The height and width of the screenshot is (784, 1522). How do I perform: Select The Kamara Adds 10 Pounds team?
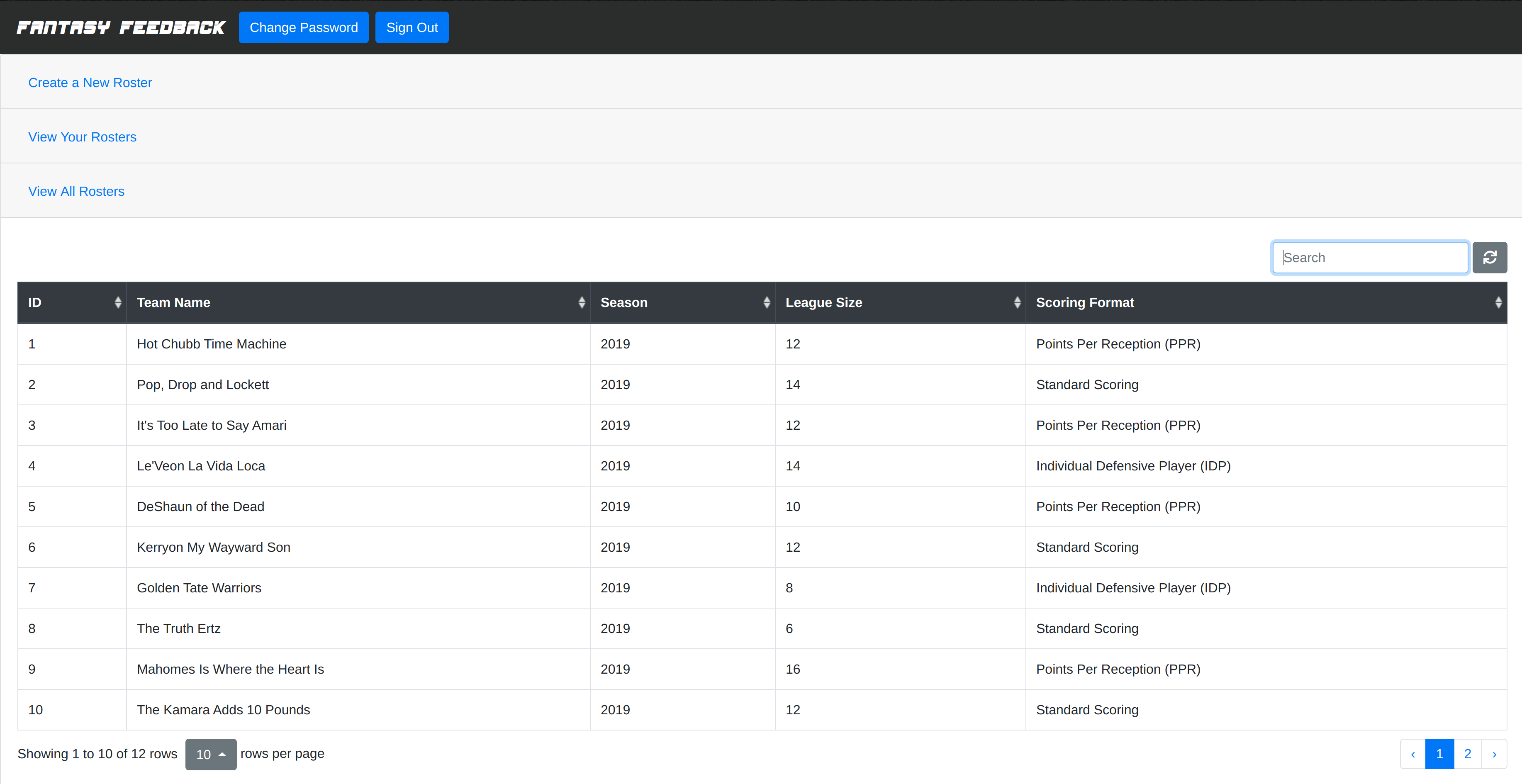[223, 710]
